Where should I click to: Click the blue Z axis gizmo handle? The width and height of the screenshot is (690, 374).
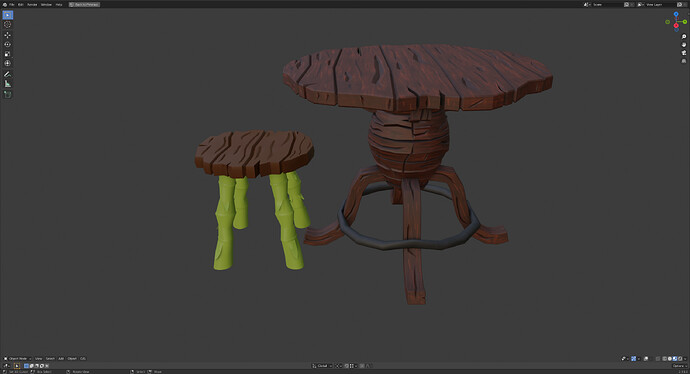coord(676,15)
